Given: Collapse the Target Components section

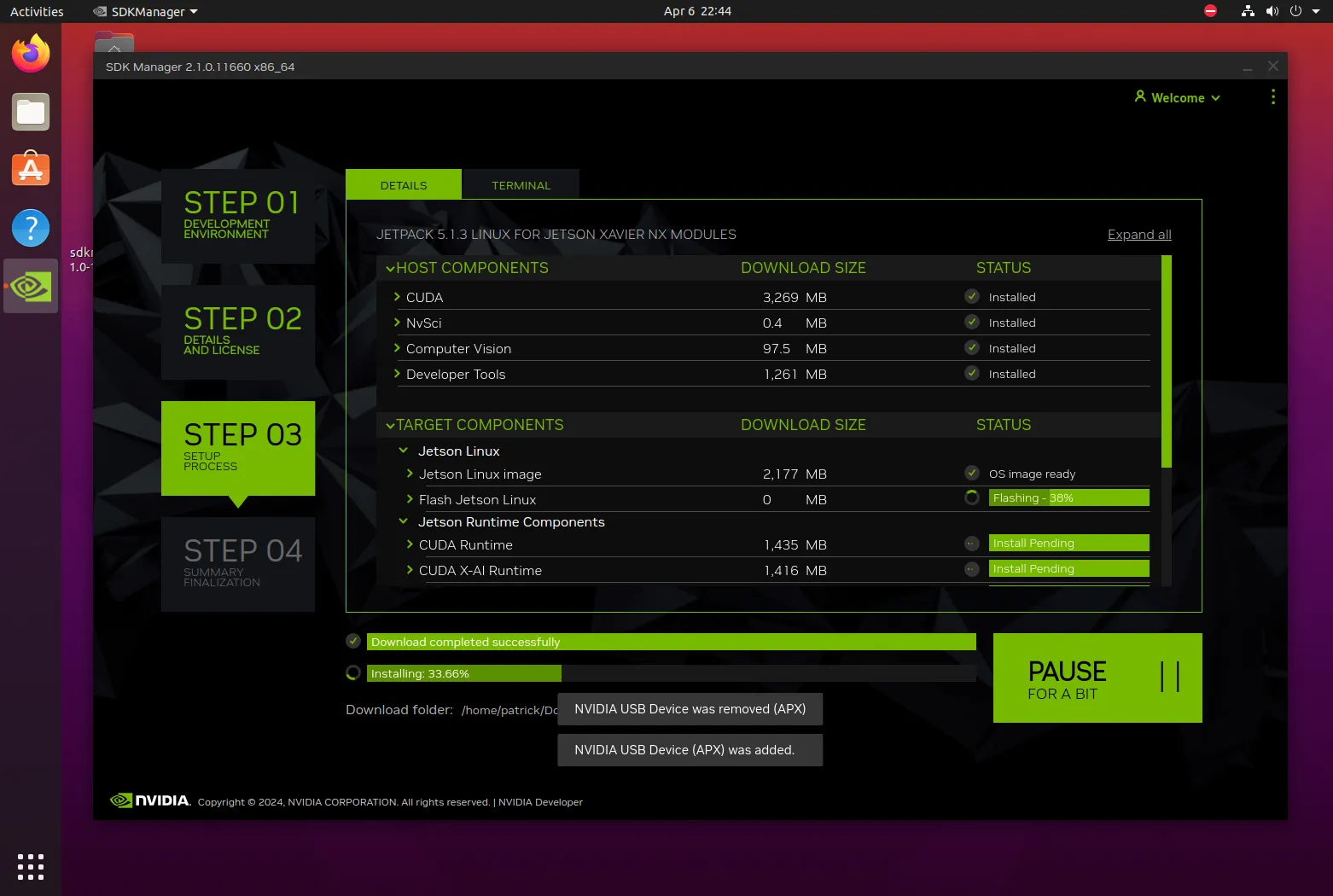Looking at the screenshot, I should [x=390, y=425].
